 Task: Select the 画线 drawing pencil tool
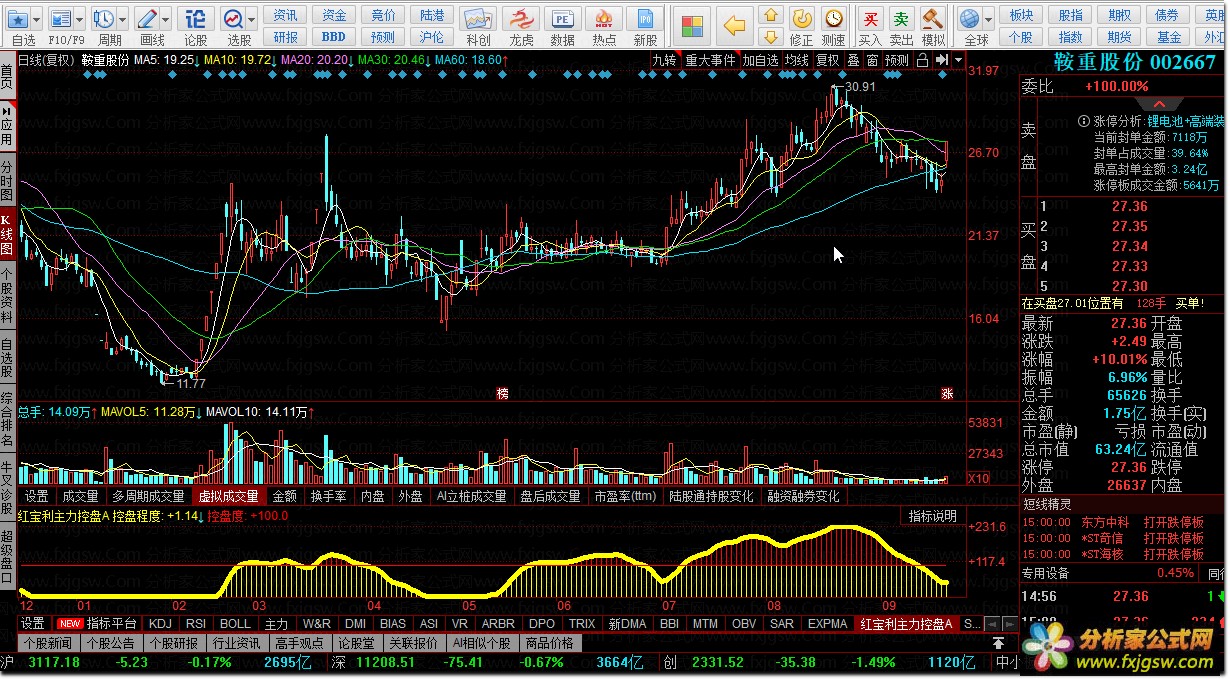point(147,17)
